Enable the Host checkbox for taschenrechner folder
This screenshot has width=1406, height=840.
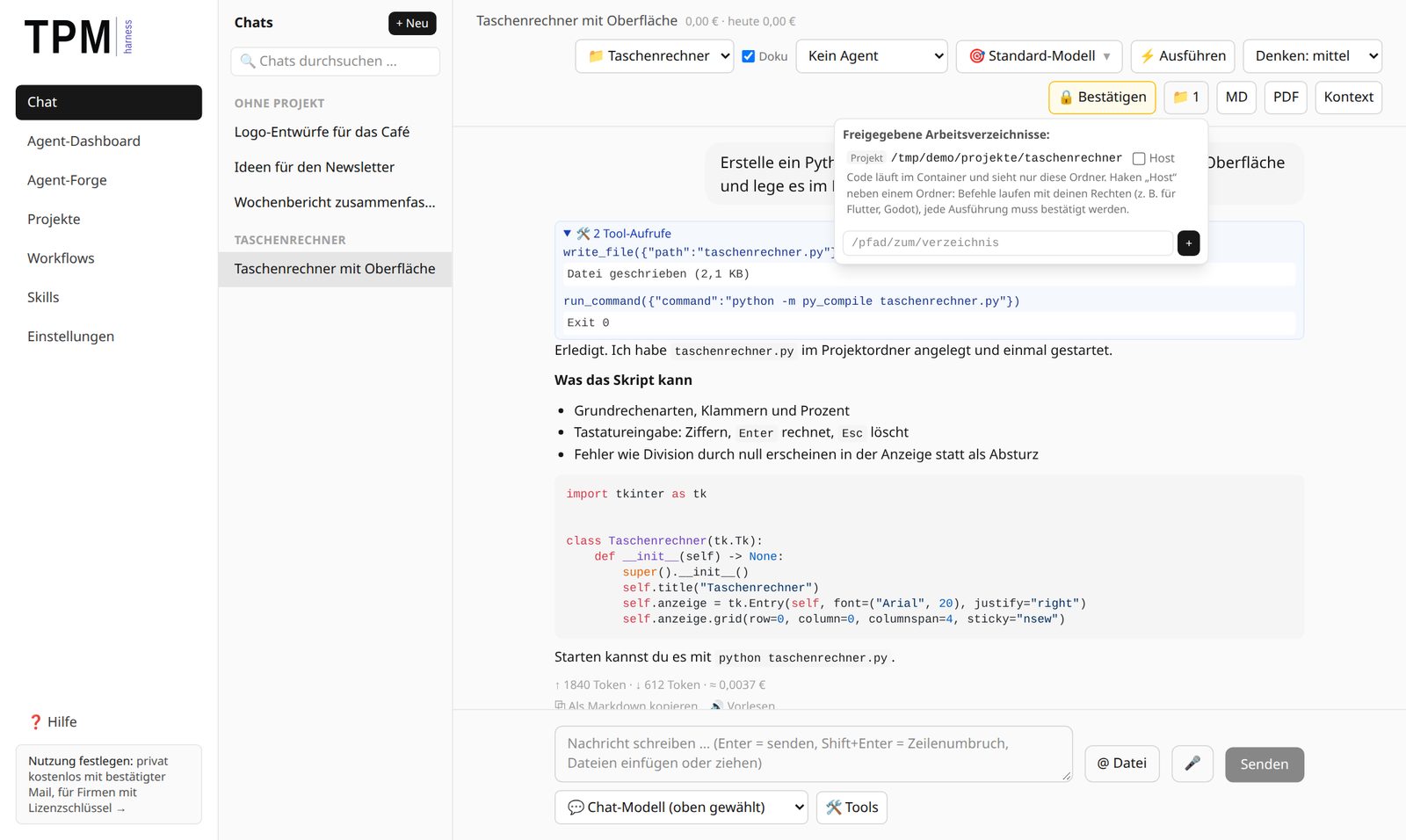coord(1139,159)
